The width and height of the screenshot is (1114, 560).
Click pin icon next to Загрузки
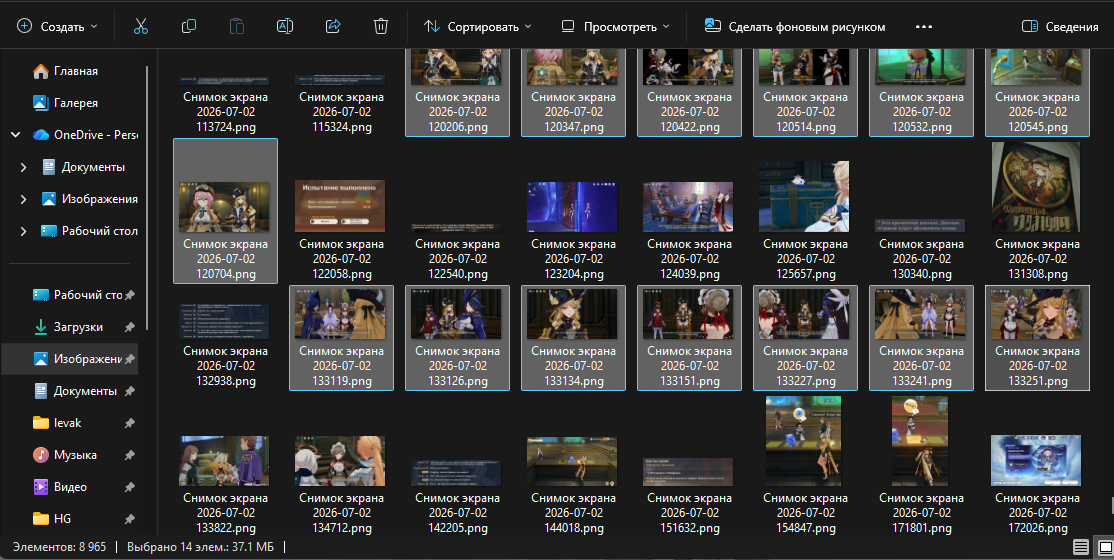coord(129,327)
